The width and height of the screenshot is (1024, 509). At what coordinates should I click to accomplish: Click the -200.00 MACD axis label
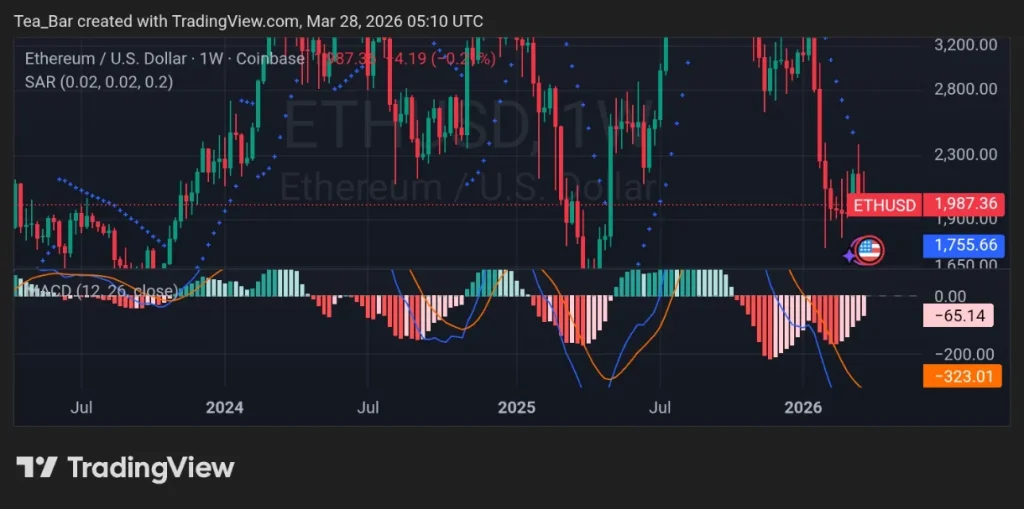tap(964, 355)
